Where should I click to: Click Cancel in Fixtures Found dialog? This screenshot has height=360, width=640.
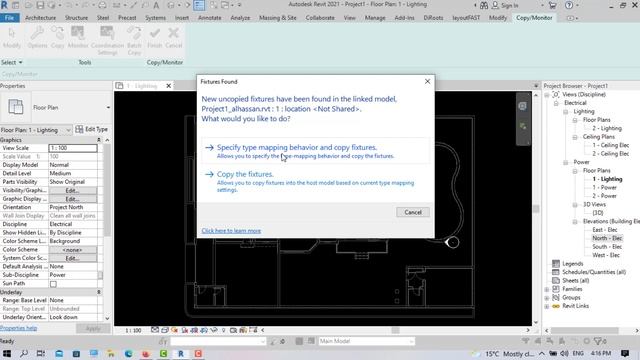click(413, 212)
